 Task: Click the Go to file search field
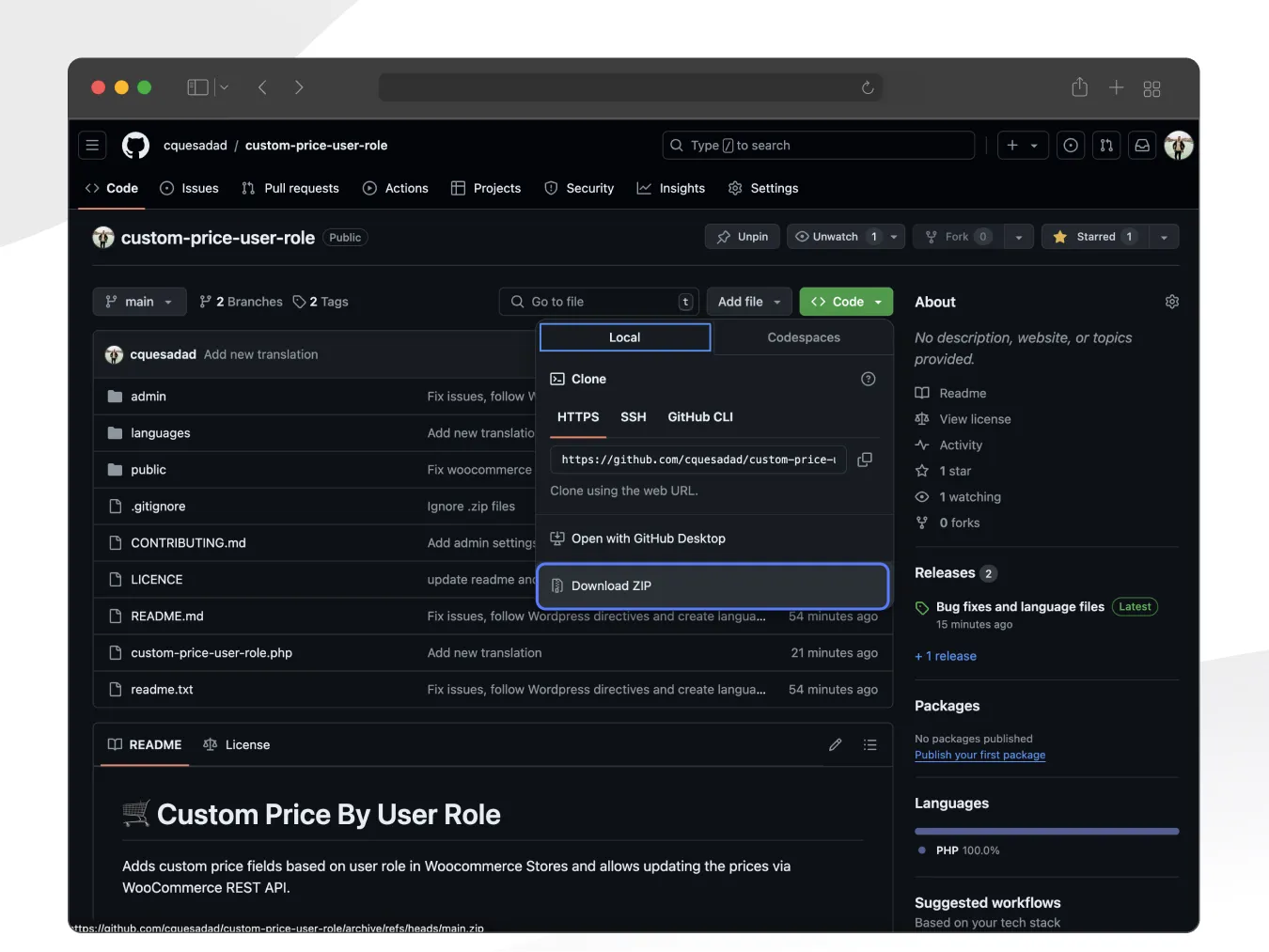point(599,302)
